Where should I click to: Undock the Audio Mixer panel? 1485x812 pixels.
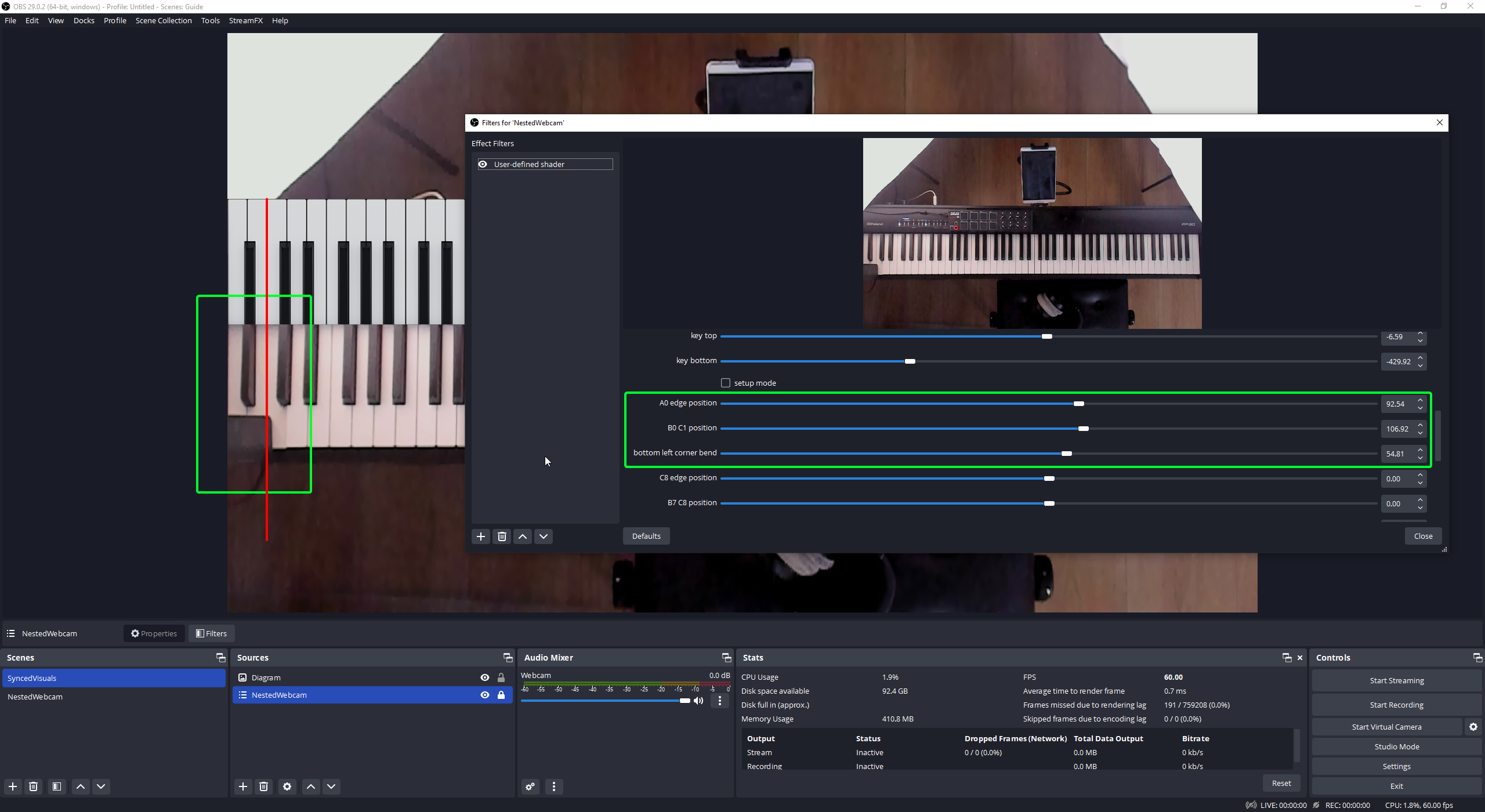click(726, 657)
